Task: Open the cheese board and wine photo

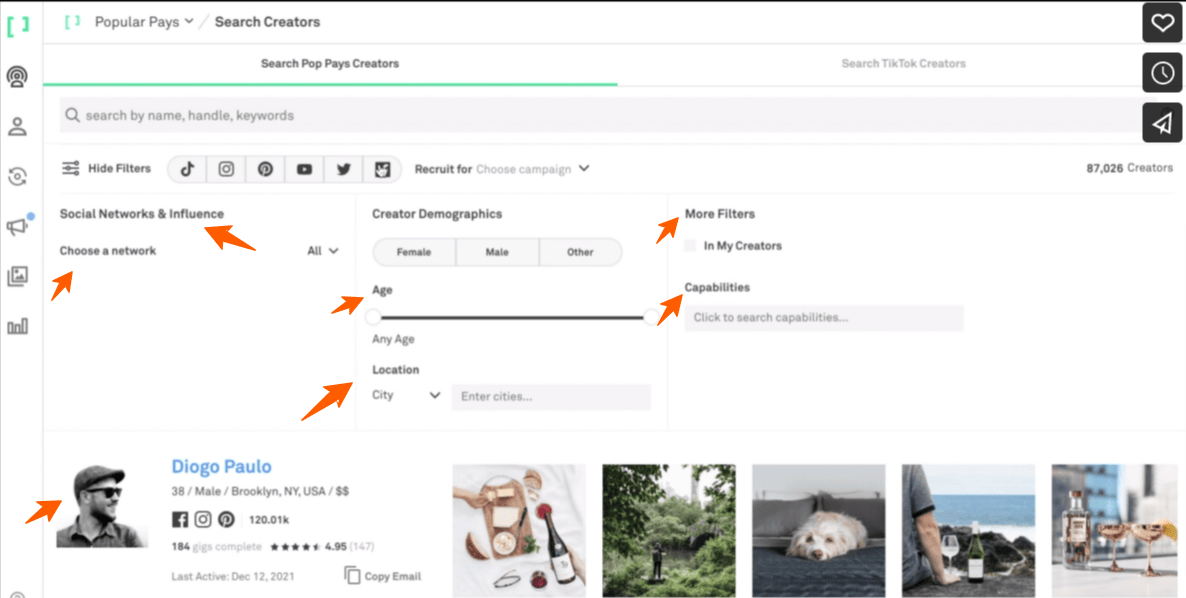Action: point(519,531)
